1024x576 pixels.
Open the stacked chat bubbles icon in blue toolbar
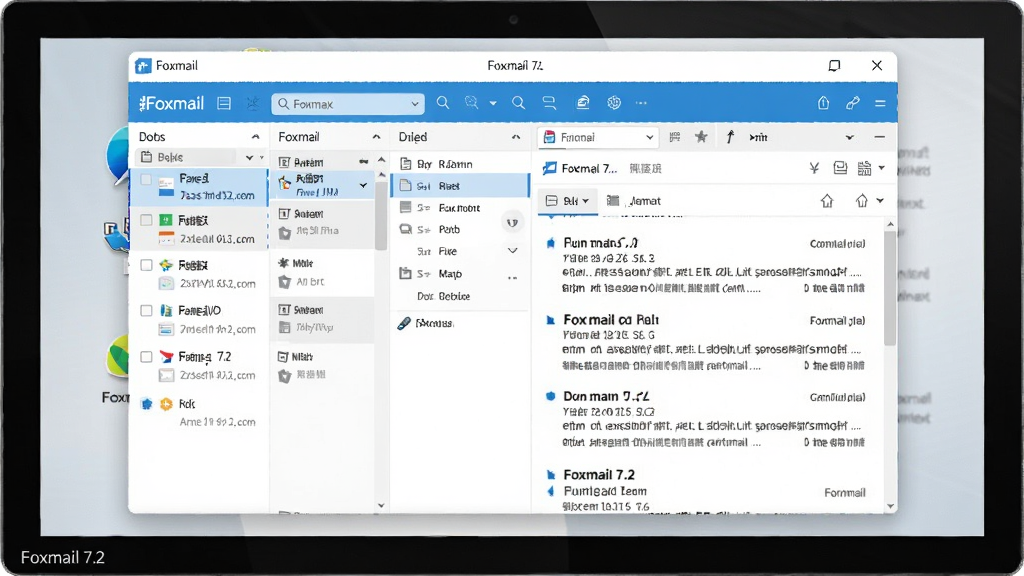point(549,103)
